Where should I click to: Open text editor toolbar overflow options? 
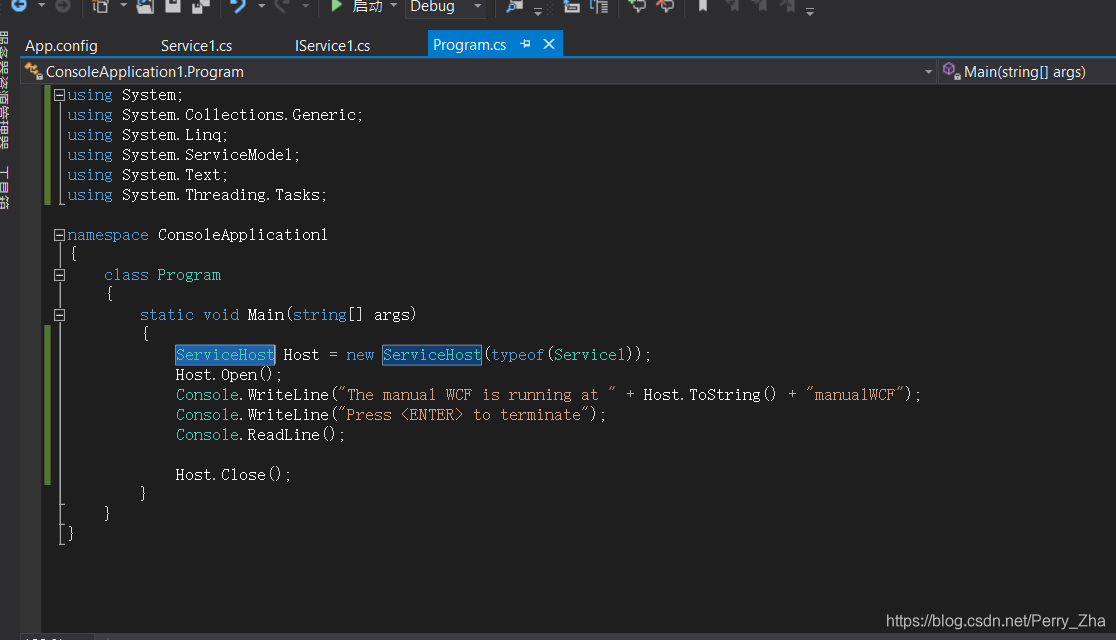pos(810,11)
